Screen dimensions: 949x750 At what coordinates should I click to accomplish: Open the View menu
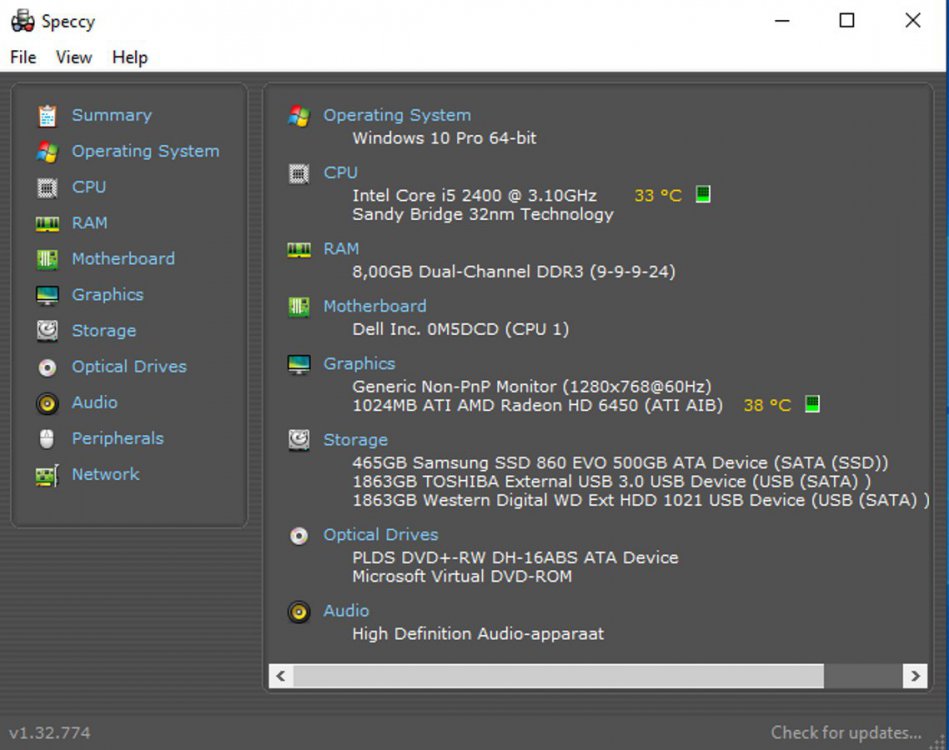[74, 57]
